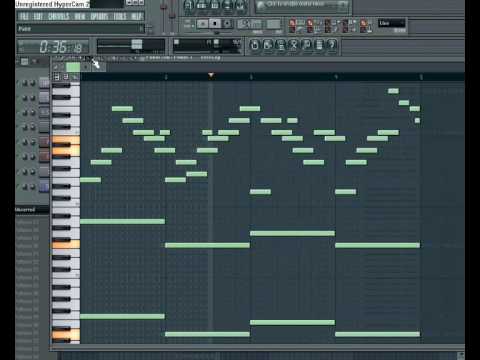Viewport: 480px width, 360px height.
Task: Open the VIEW menu
Action: (x=80, y=16)
